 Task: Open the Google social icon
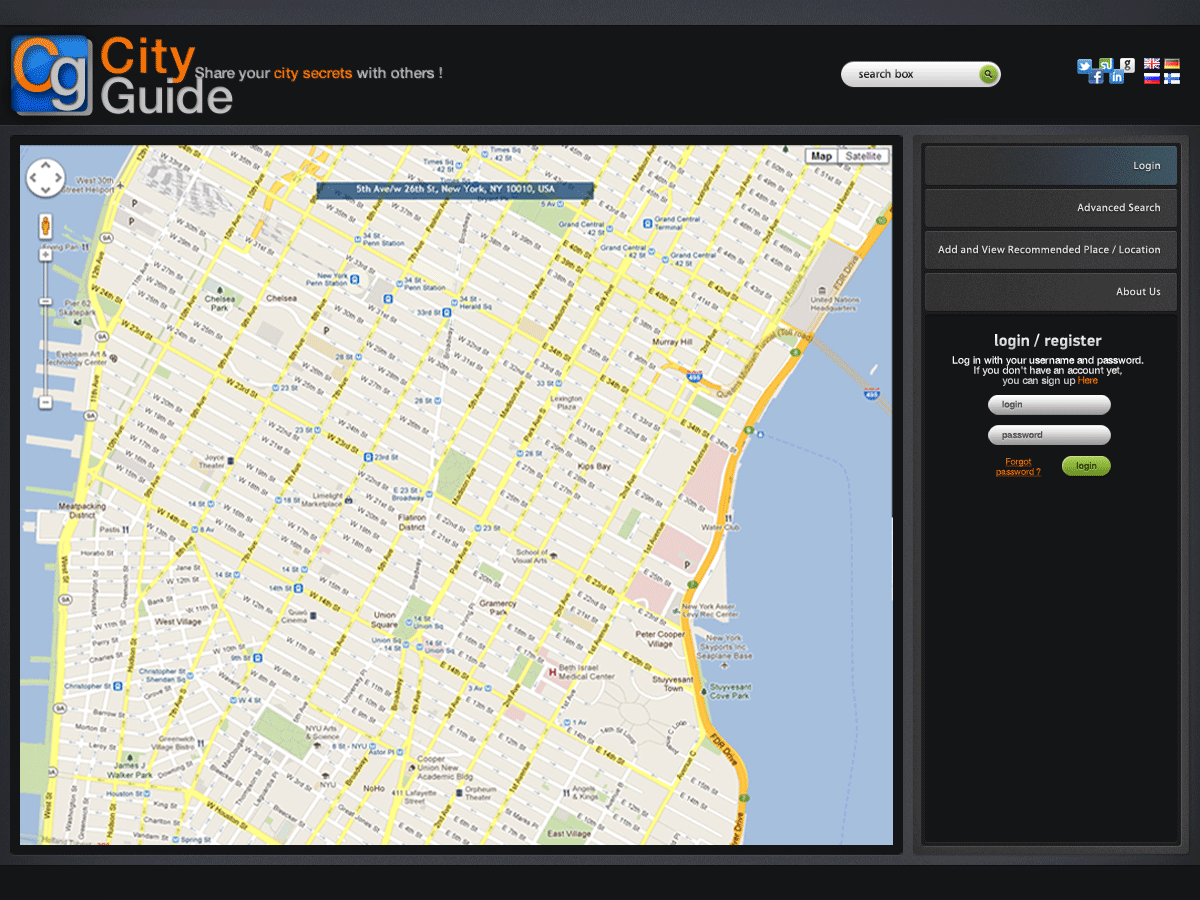1127,65
